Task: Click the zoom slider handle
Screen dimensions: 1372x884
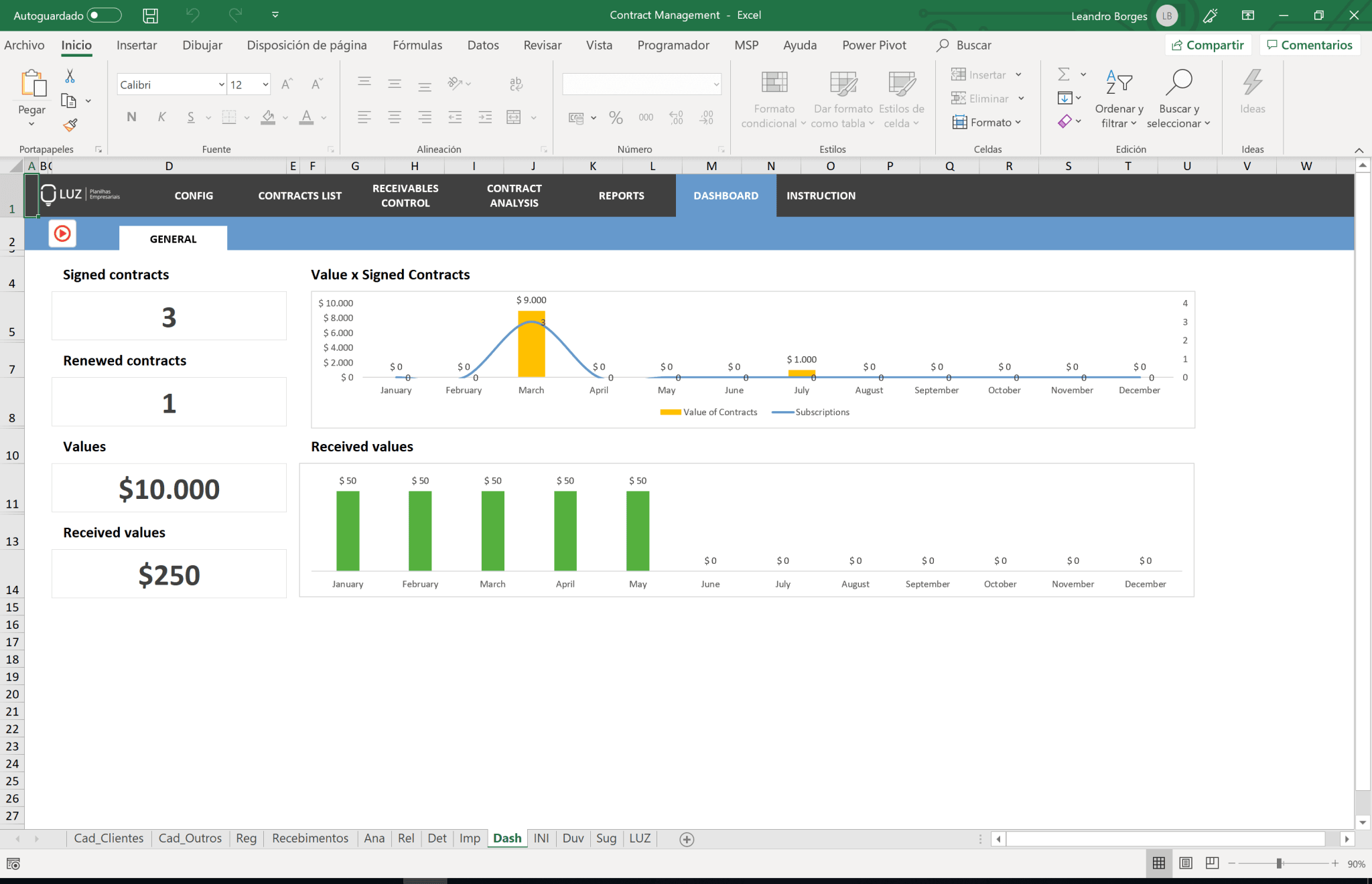Action: click(x=1279, y=863)
